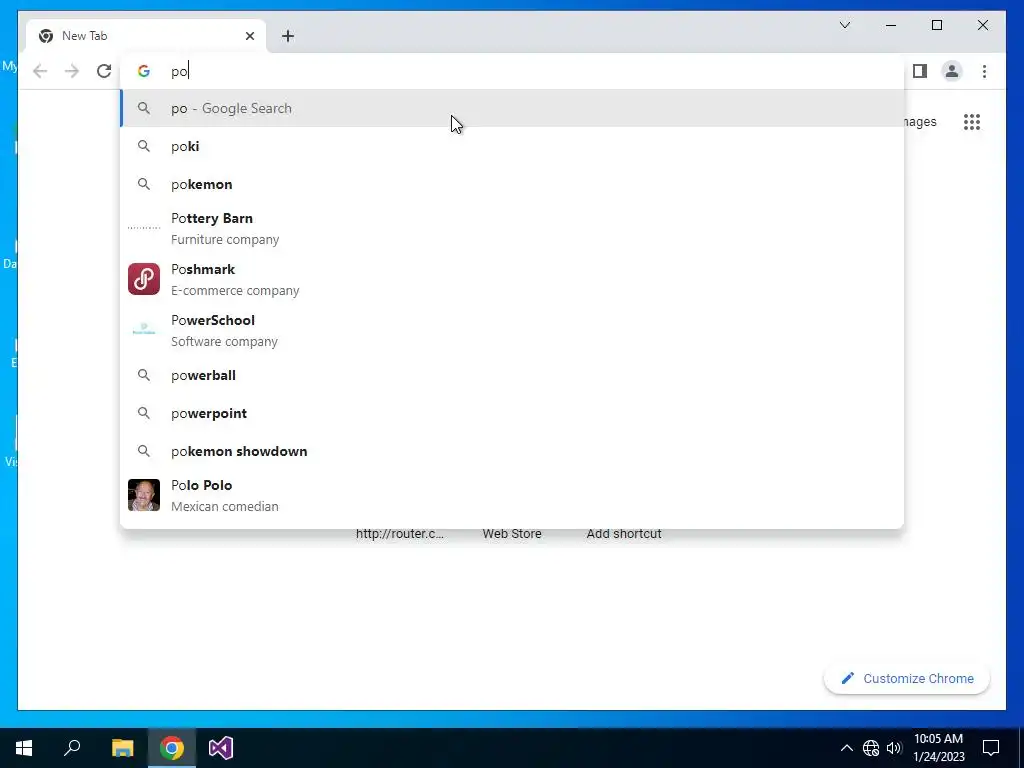
Task: Click the Poshmark logo icon
Action: [x=144, y=279]
